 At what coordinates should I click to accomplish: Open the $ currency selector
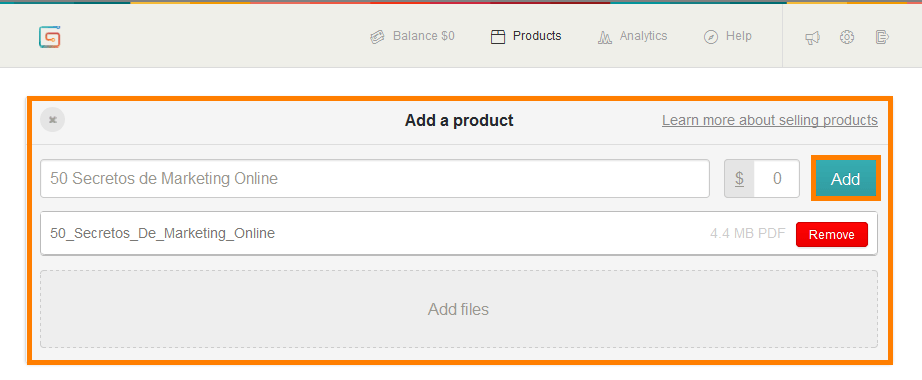[739, 178]
